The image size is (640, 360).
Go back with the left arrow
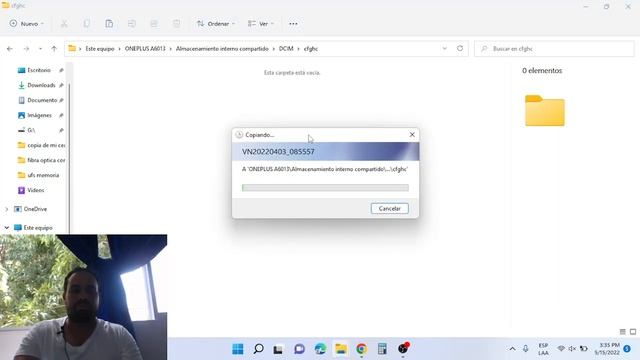click(10, 49)
